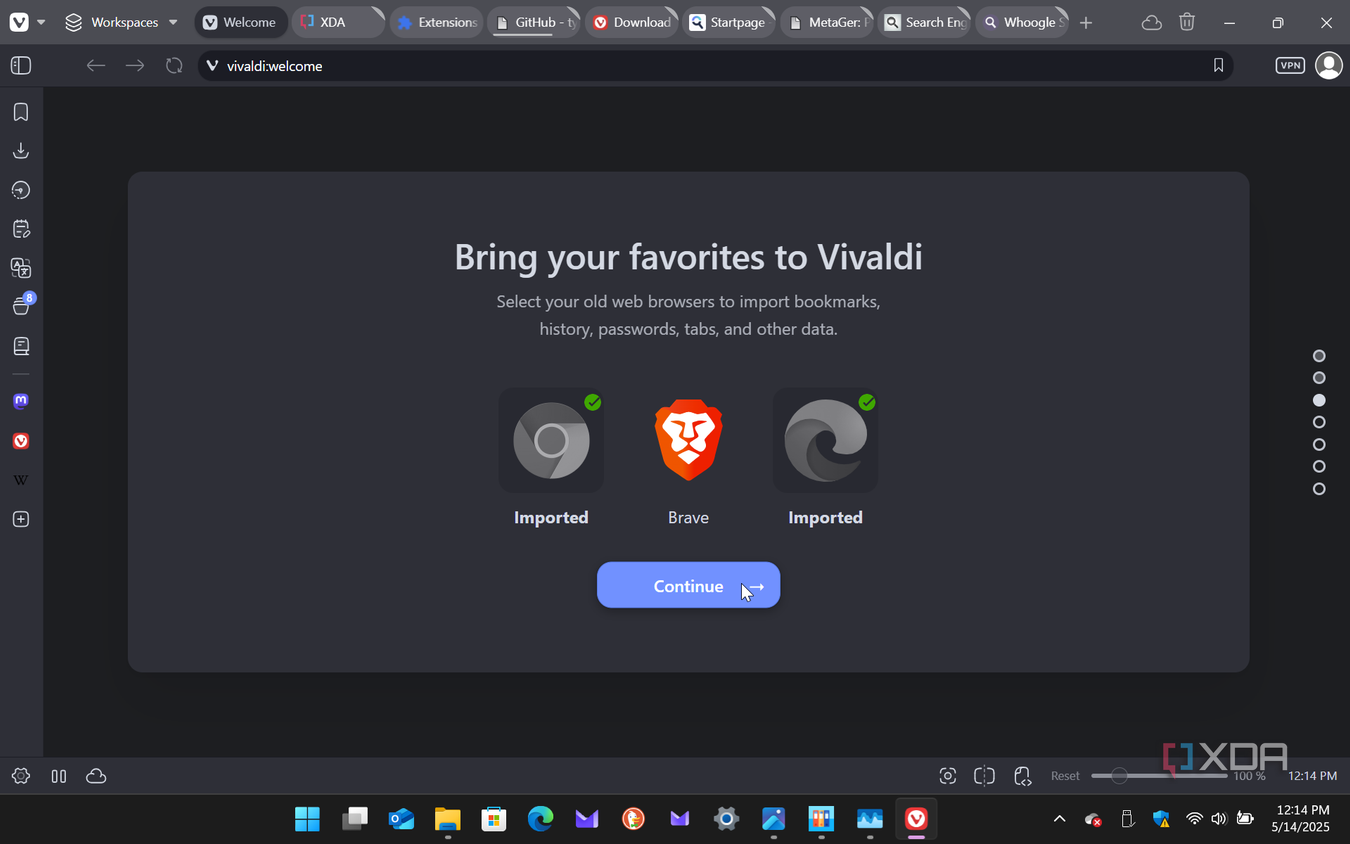Open sync status cloud in status bar
Image resolution: width=1350 pixels, height=844 pixels.
click(96, 776)
